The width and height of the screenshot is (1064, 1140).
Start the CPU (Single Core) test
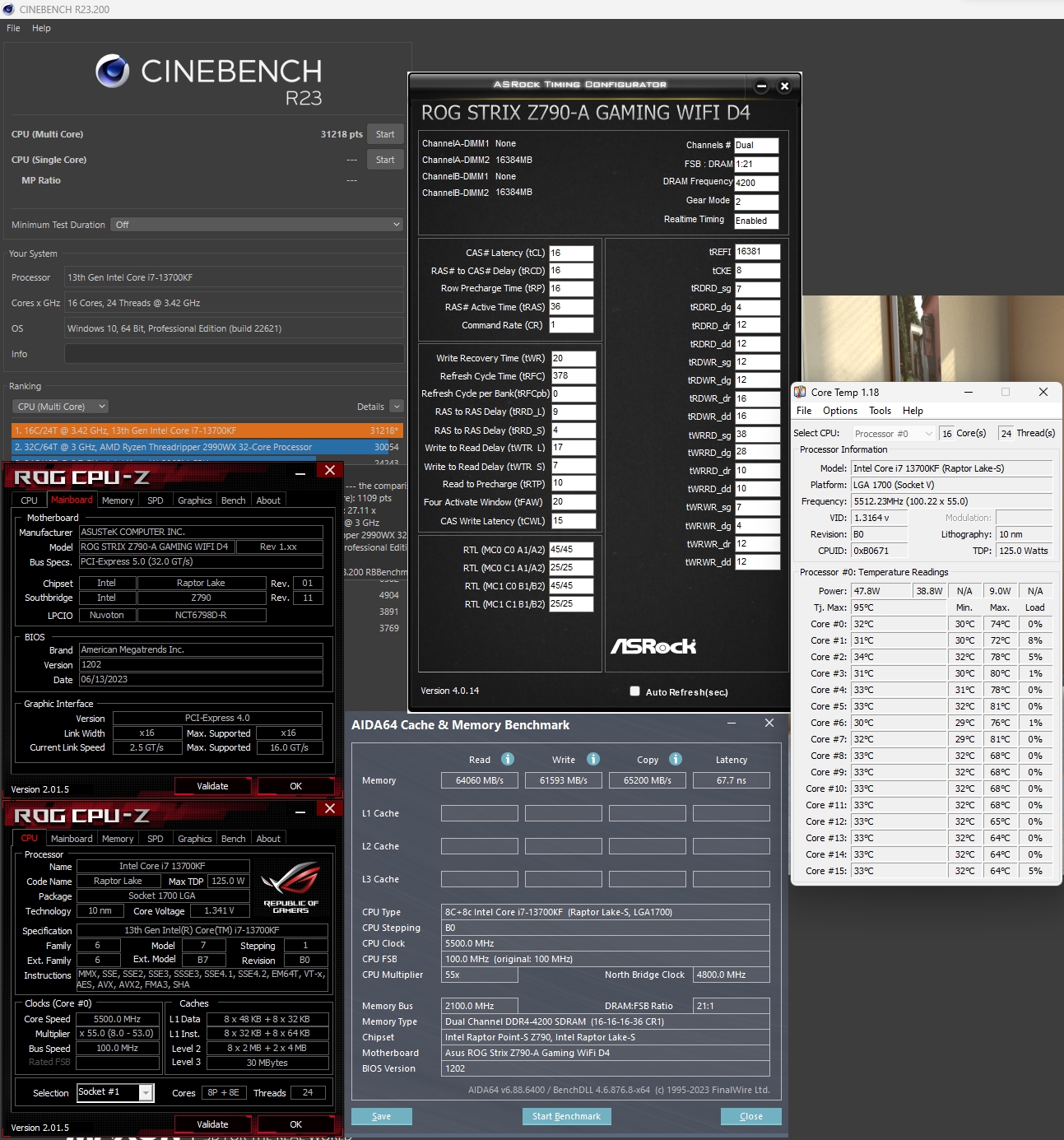tap(385, 160)
